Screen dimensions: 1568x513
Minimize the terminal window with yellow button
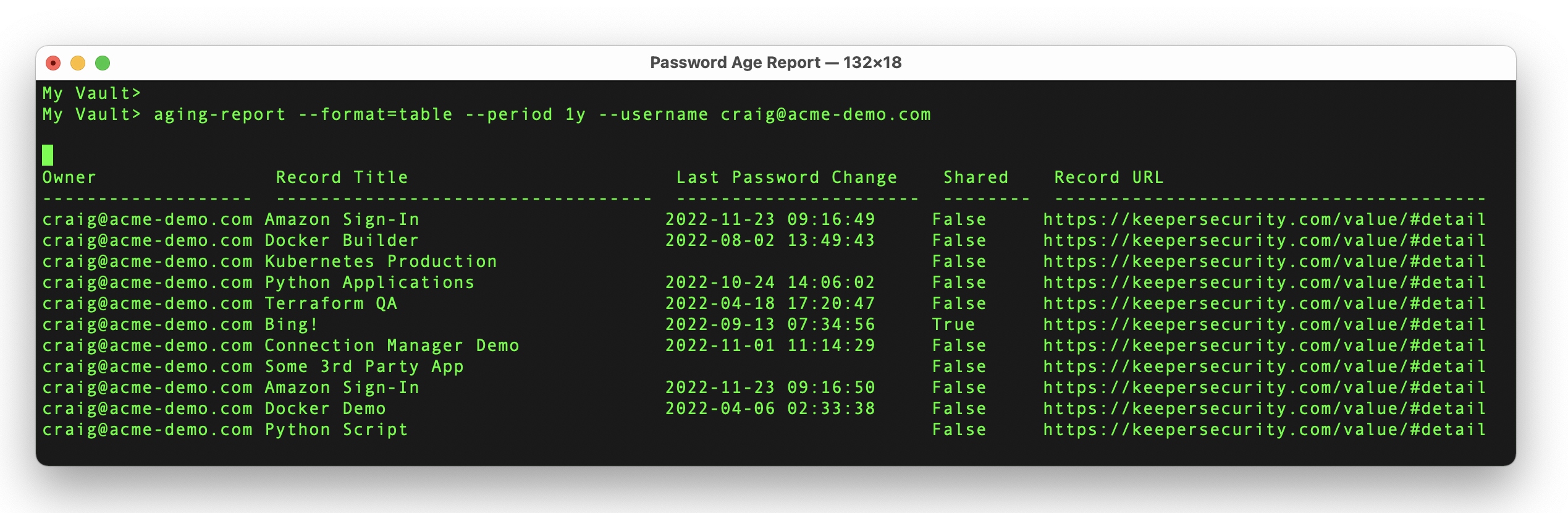[x=78, y=63]
